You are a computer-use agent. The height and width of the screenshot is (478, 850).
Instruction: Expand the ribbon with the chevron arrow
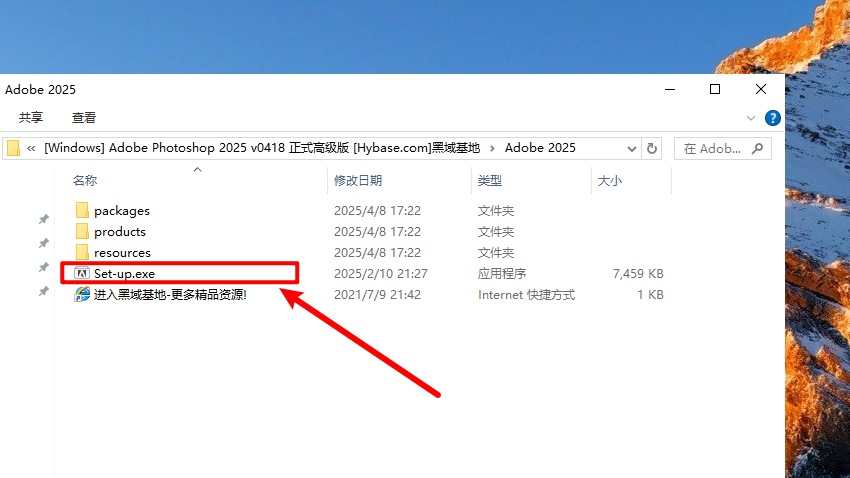point(751,118)
